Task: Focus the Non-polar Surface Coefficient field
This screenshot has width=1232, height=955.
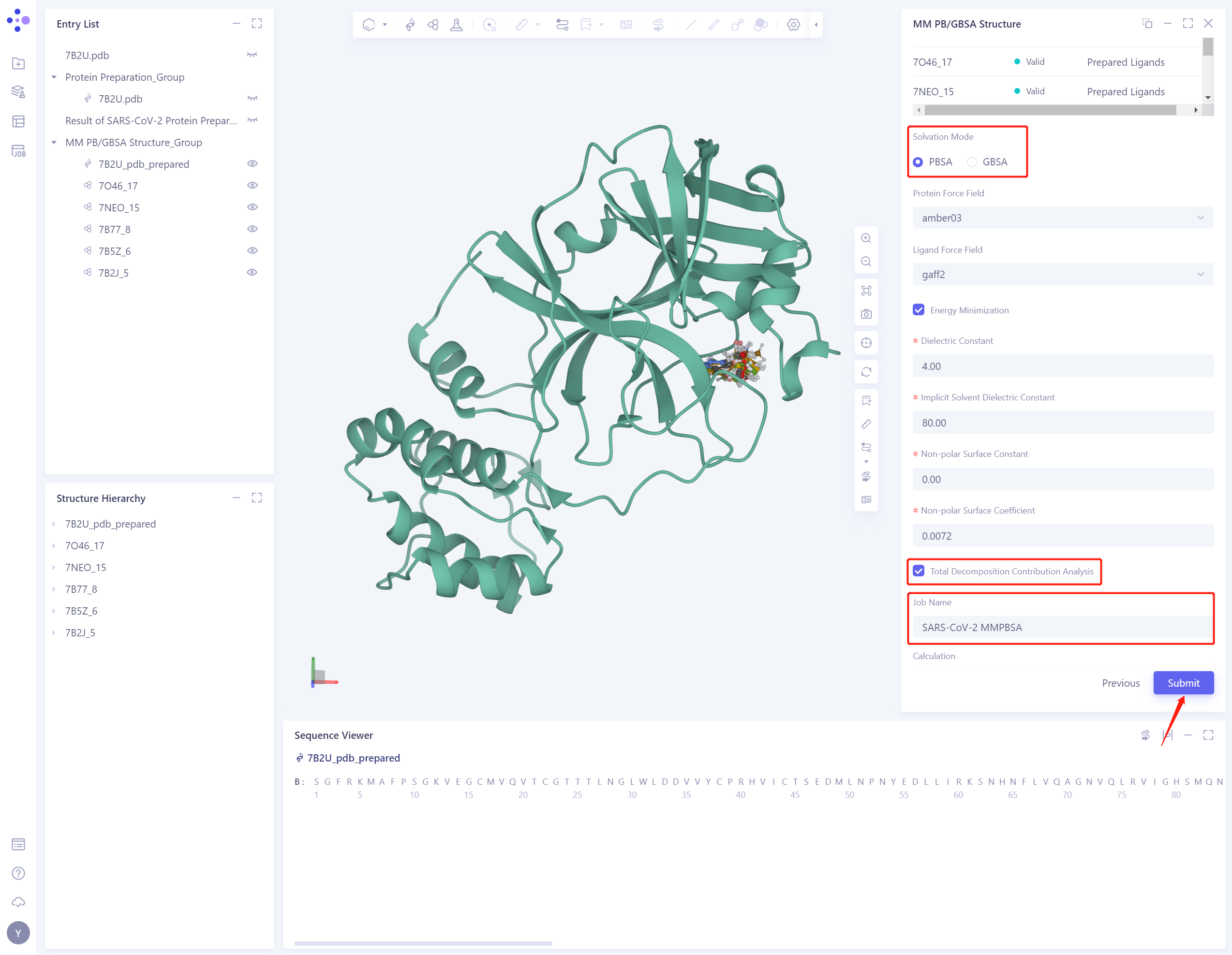Action: (x=1063, y=536)
